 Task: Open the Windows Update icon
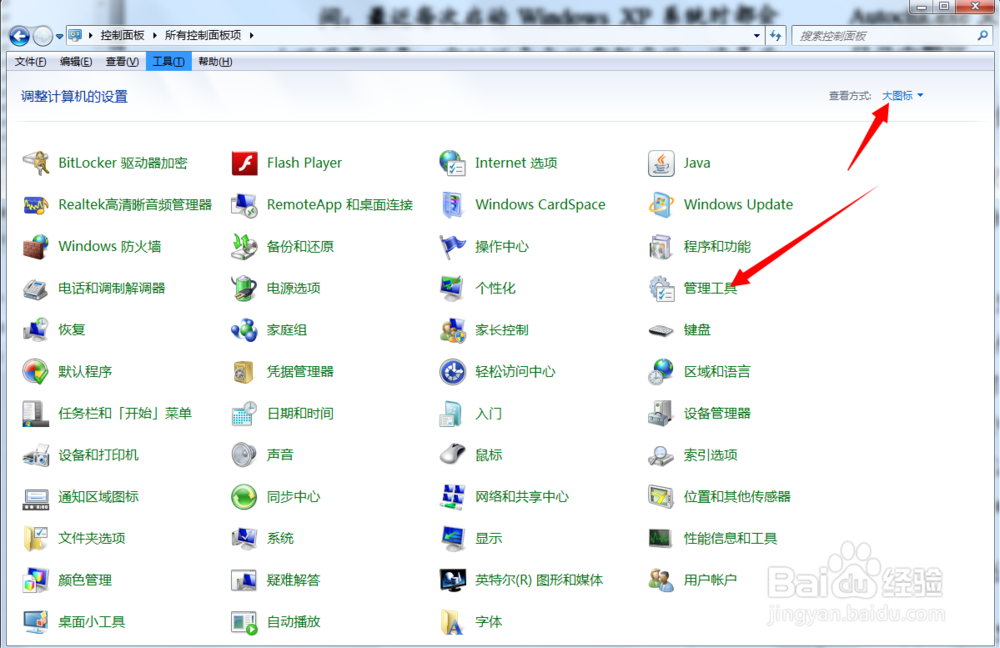pos(661,205)
